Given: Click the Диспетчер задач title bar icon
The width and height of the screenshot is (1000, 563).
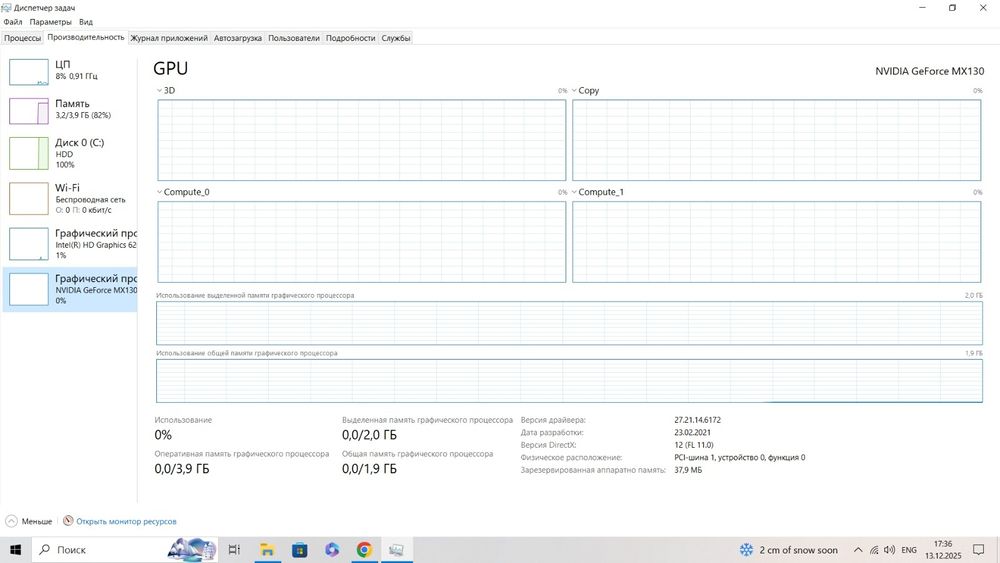Looking at the screenshot, I should [x=6, y=8].
